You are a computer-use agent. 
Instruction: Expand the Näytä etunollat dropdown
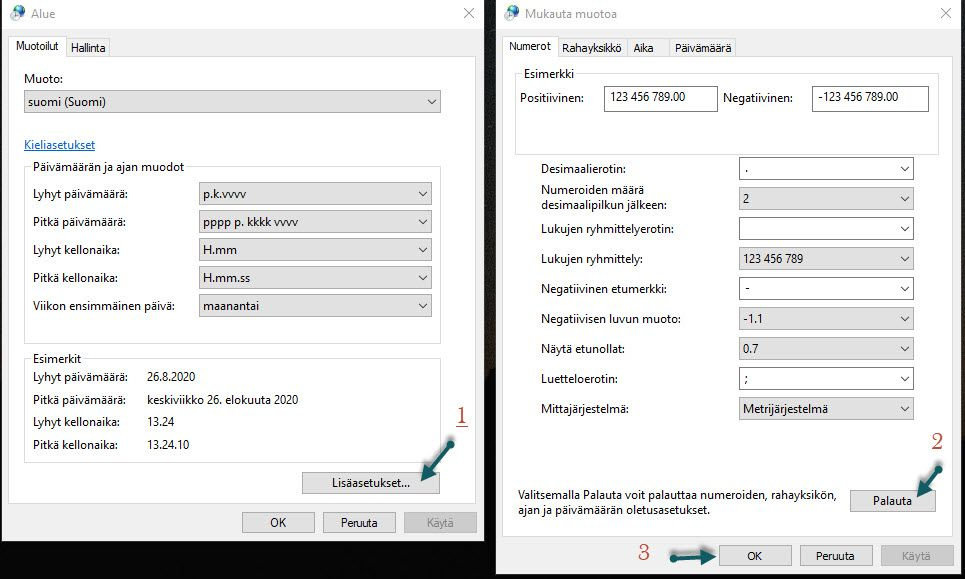coord(826,348)
